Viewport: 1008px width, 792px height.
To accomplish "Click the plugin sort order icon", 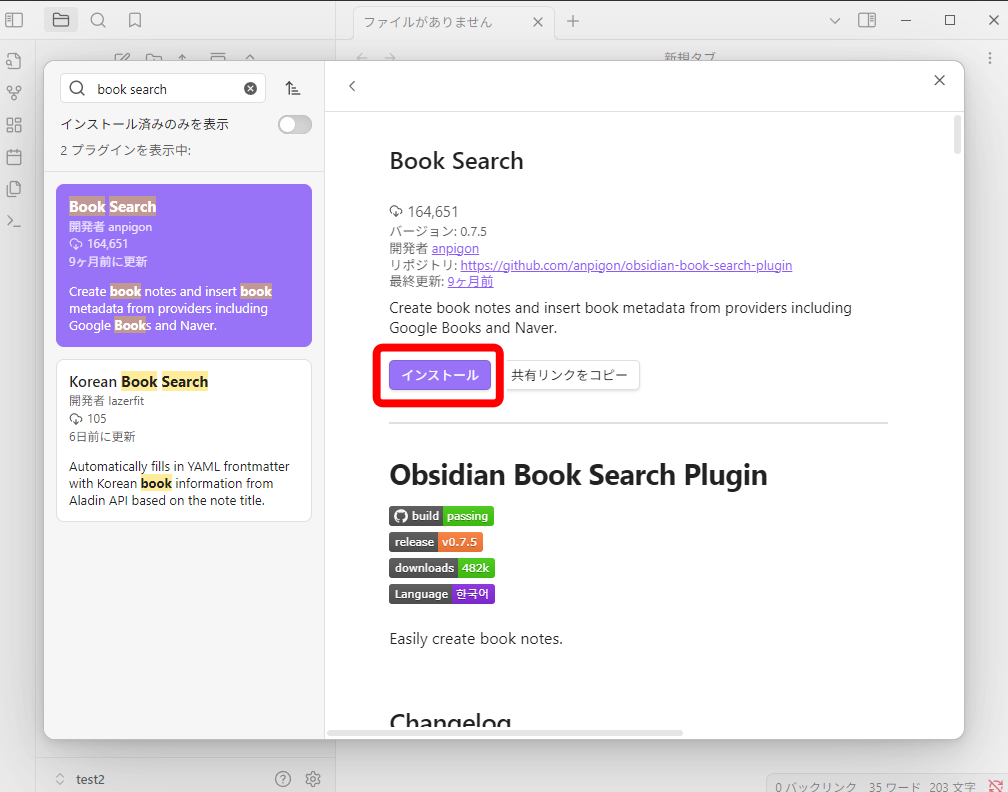I will (293, 88).
